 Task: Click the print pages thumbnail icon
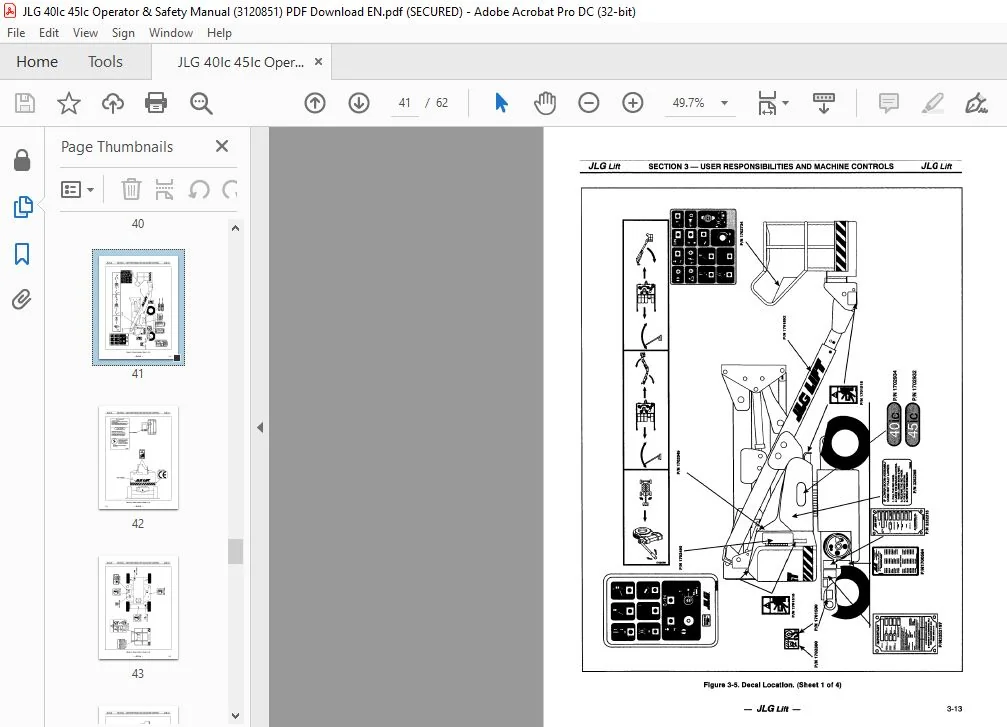click(x=164, y=189)
